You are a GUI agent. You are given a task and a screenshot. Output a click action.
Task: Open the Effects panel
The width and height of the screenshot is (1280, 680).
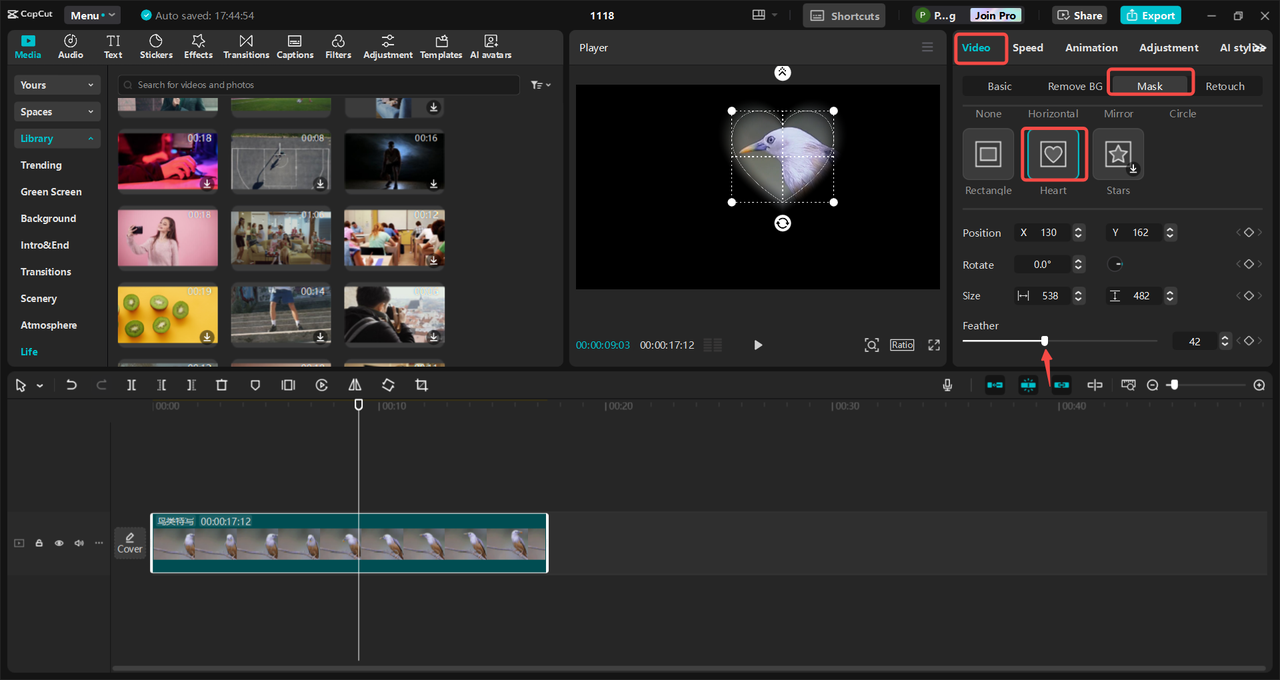point(198,46)
